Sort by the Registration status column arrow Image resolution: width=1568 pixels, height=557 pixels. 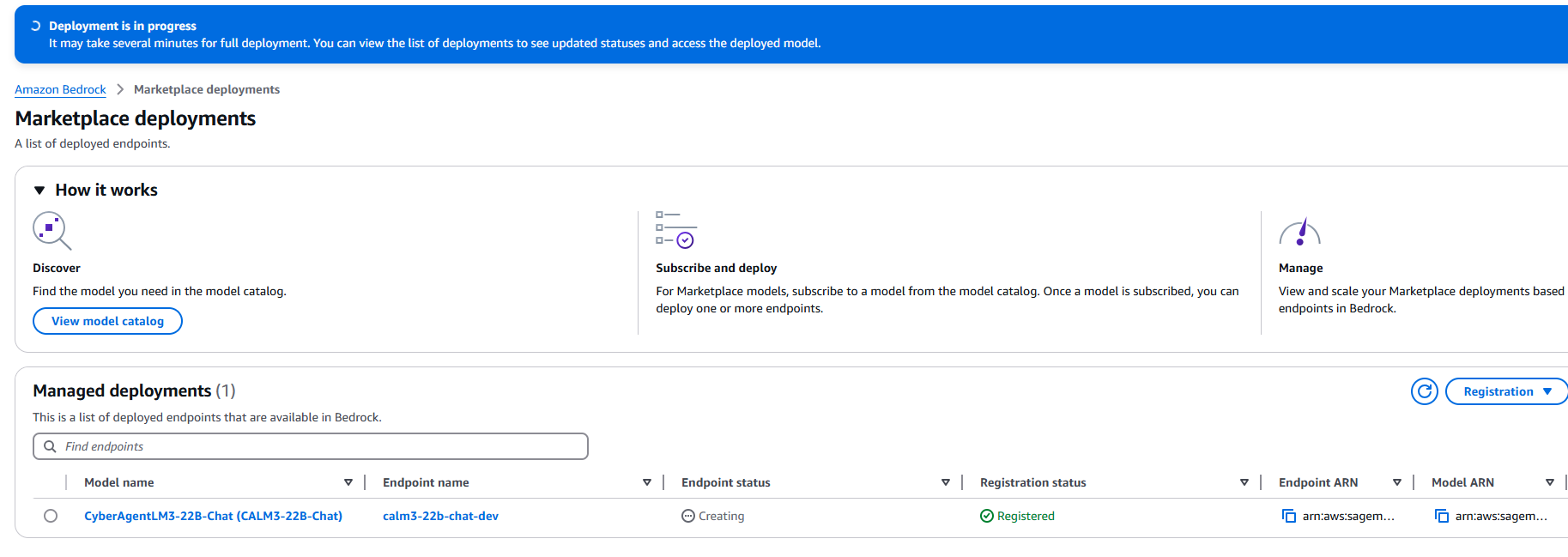[x=1244, y=482]
